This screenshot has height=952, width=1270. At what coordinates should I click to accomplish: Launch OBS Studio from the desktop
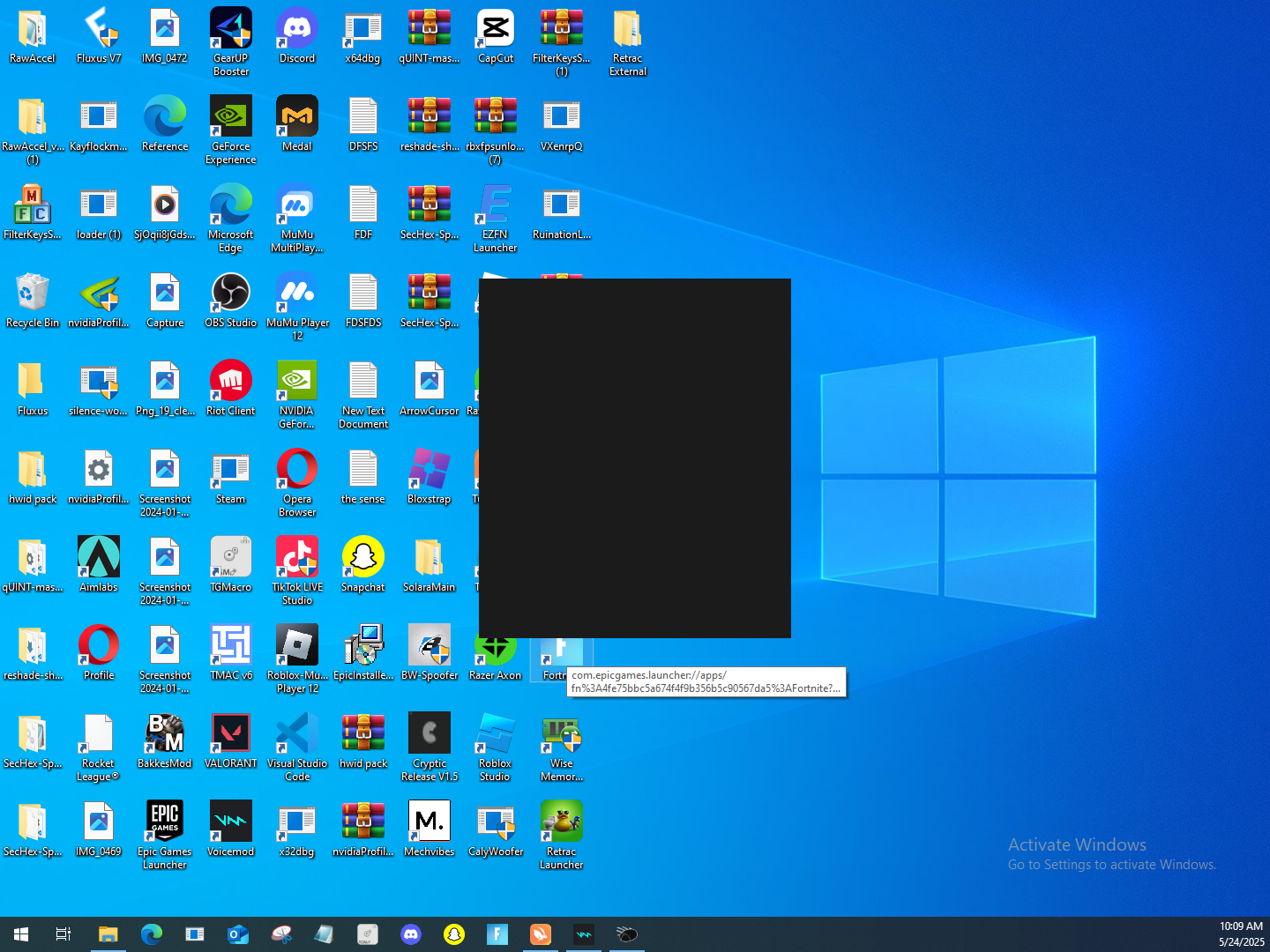[x=231, y=294]
